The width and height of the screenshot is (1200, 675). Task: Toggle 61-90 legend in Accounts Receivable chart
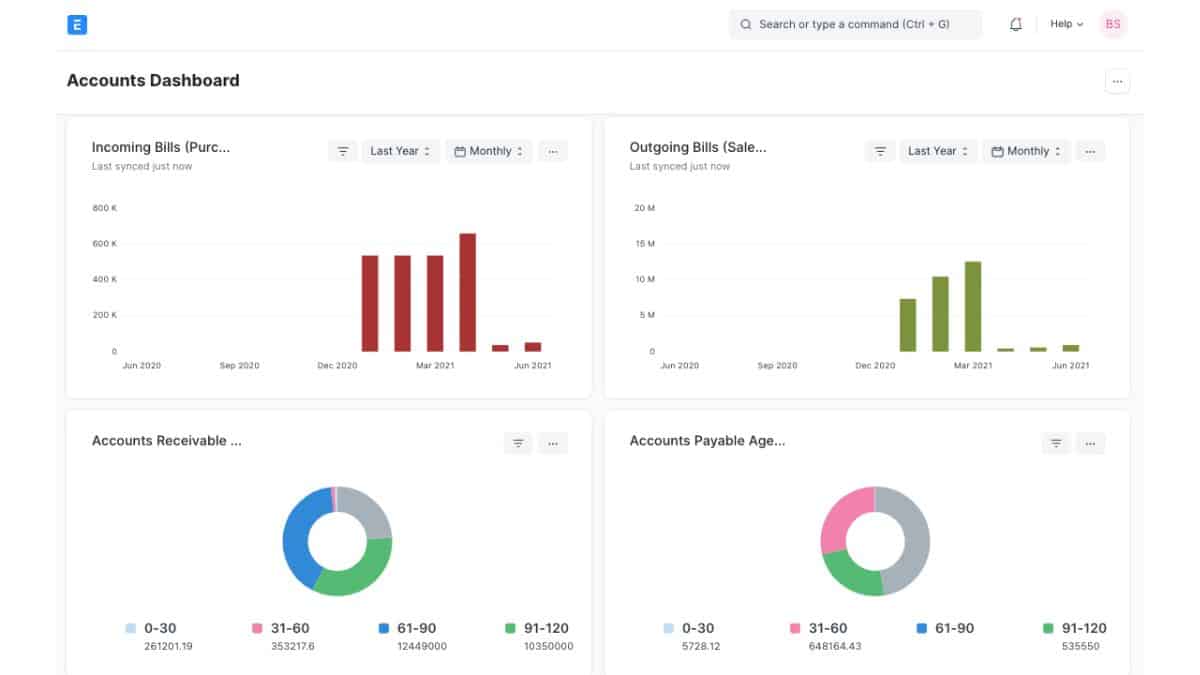[x=410, y=629]
